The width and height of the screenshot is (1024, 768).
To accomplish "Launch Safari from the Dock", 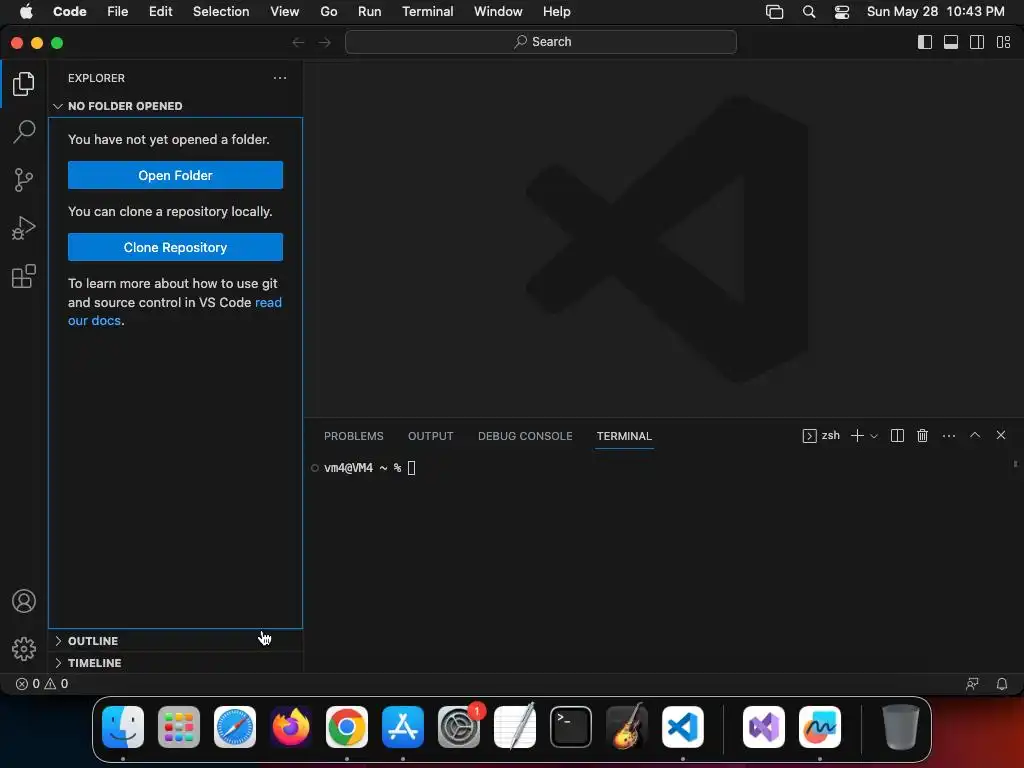I will (x=234, y=726).
